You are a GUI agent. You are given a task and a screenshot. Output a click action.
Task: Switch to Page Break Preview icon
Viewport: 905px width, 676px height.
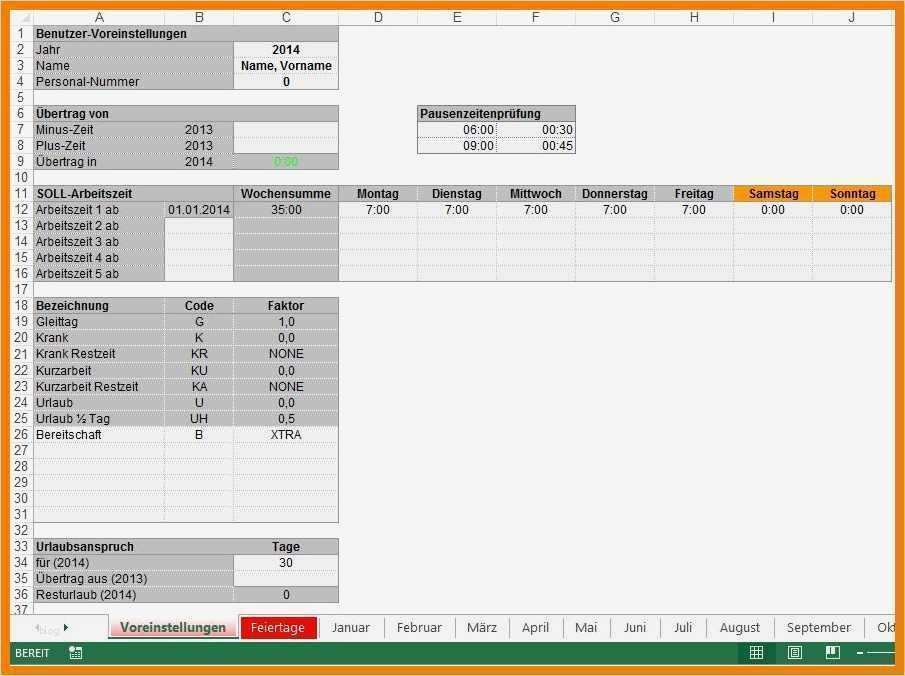[832, 653]
